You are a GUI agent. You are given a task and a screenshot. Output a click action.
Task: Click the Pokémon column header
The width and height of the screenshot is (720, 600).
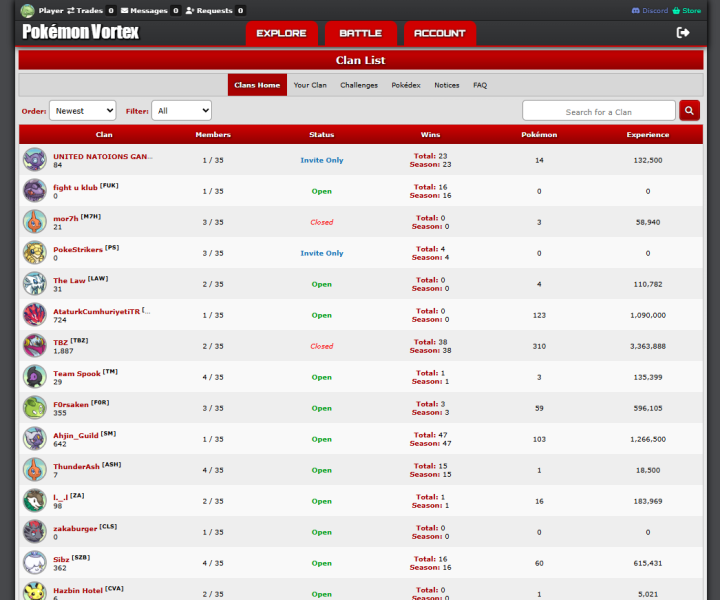pyautogui.click(x=539, y=135)
